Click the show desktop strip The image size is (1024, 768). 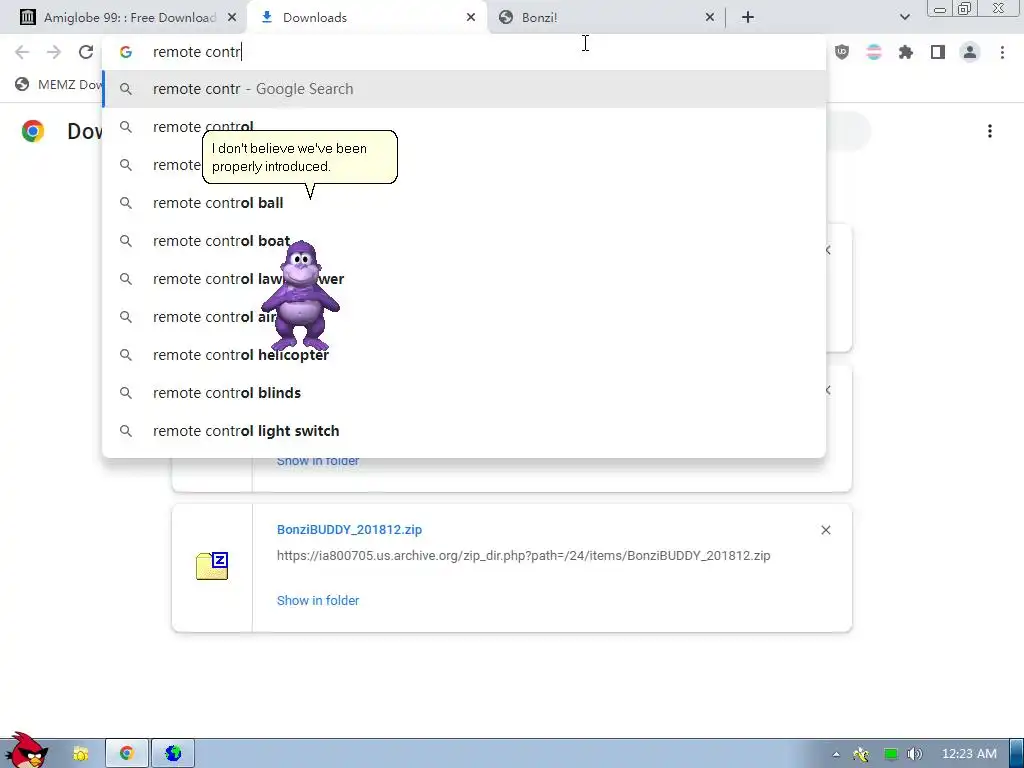coord(1017,754)
